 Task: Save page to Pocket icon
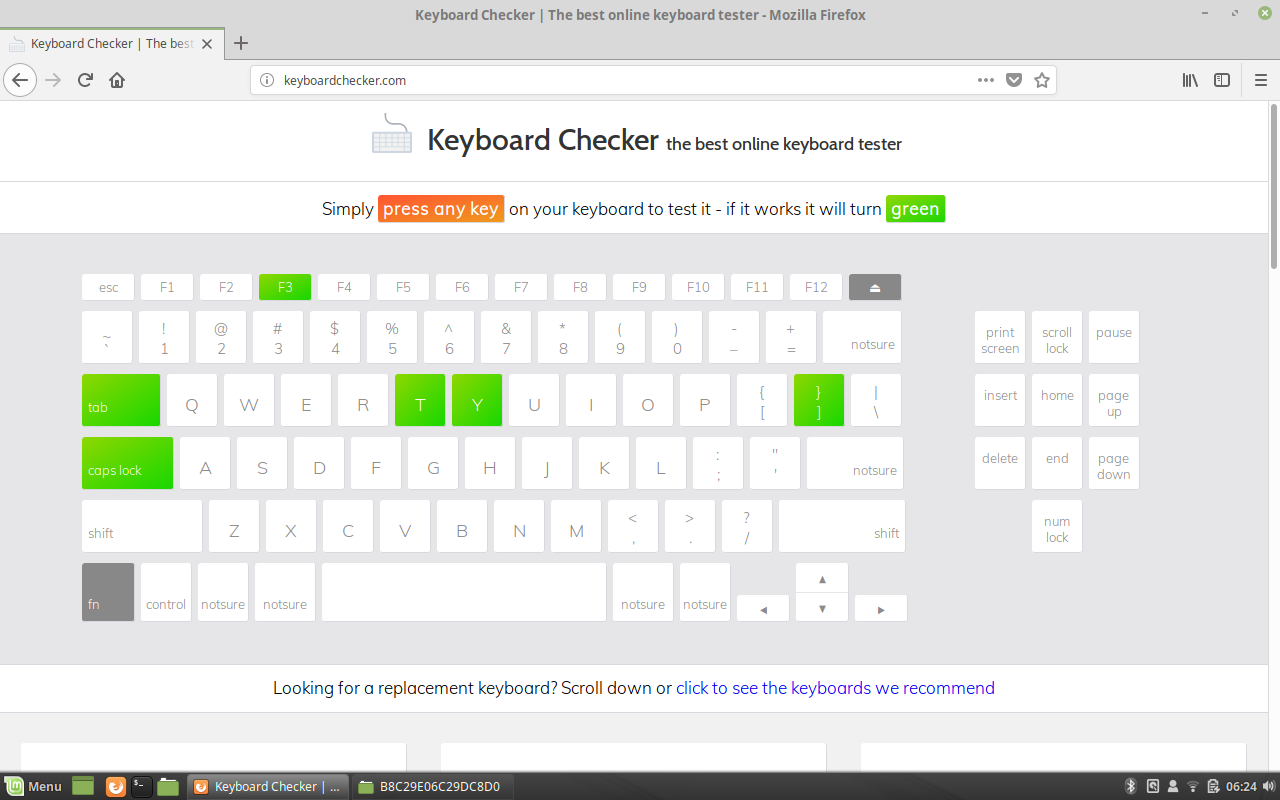[1014, 80]
